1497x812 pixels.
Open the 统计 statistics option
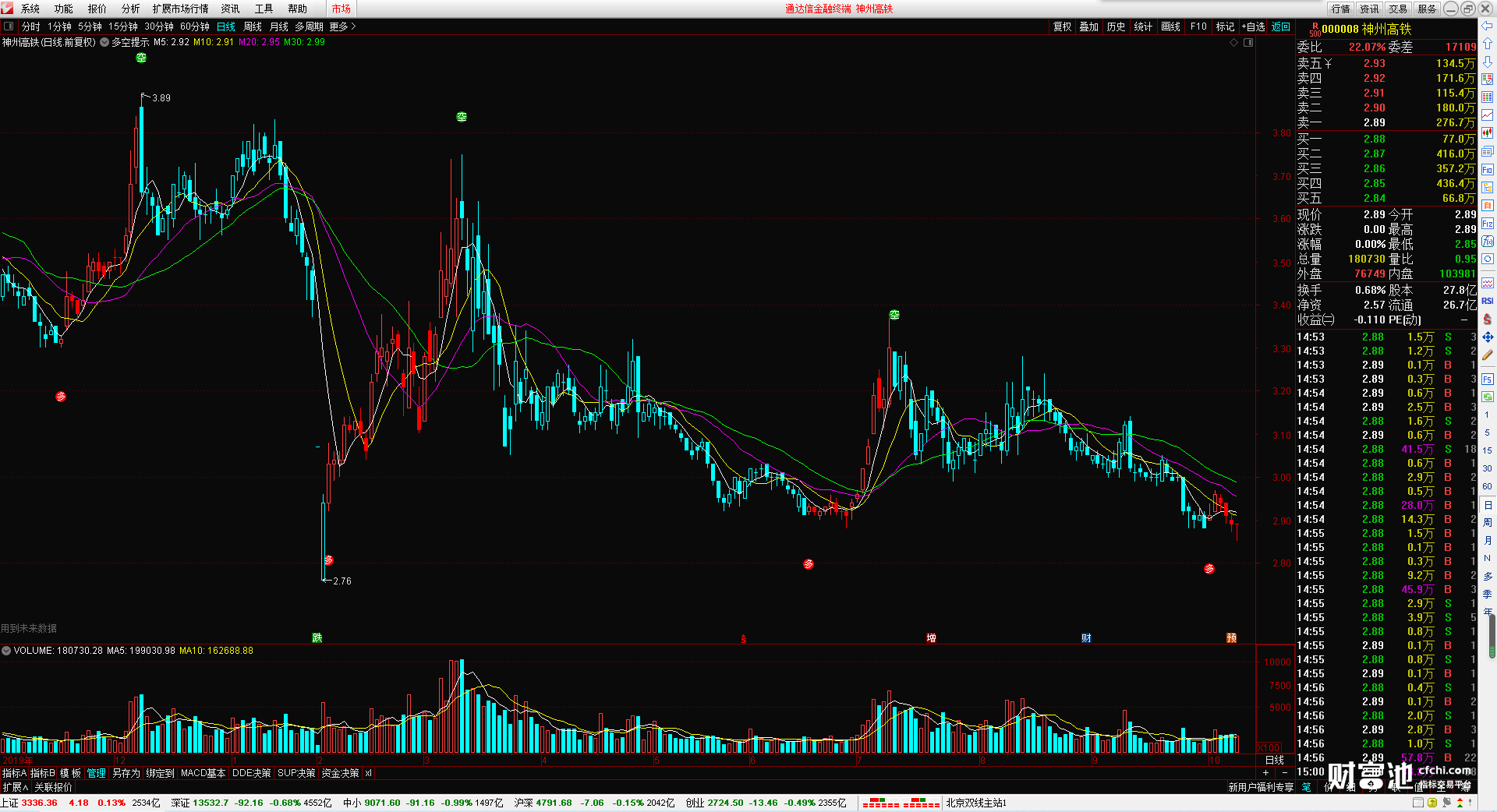tap(1143, 26)
